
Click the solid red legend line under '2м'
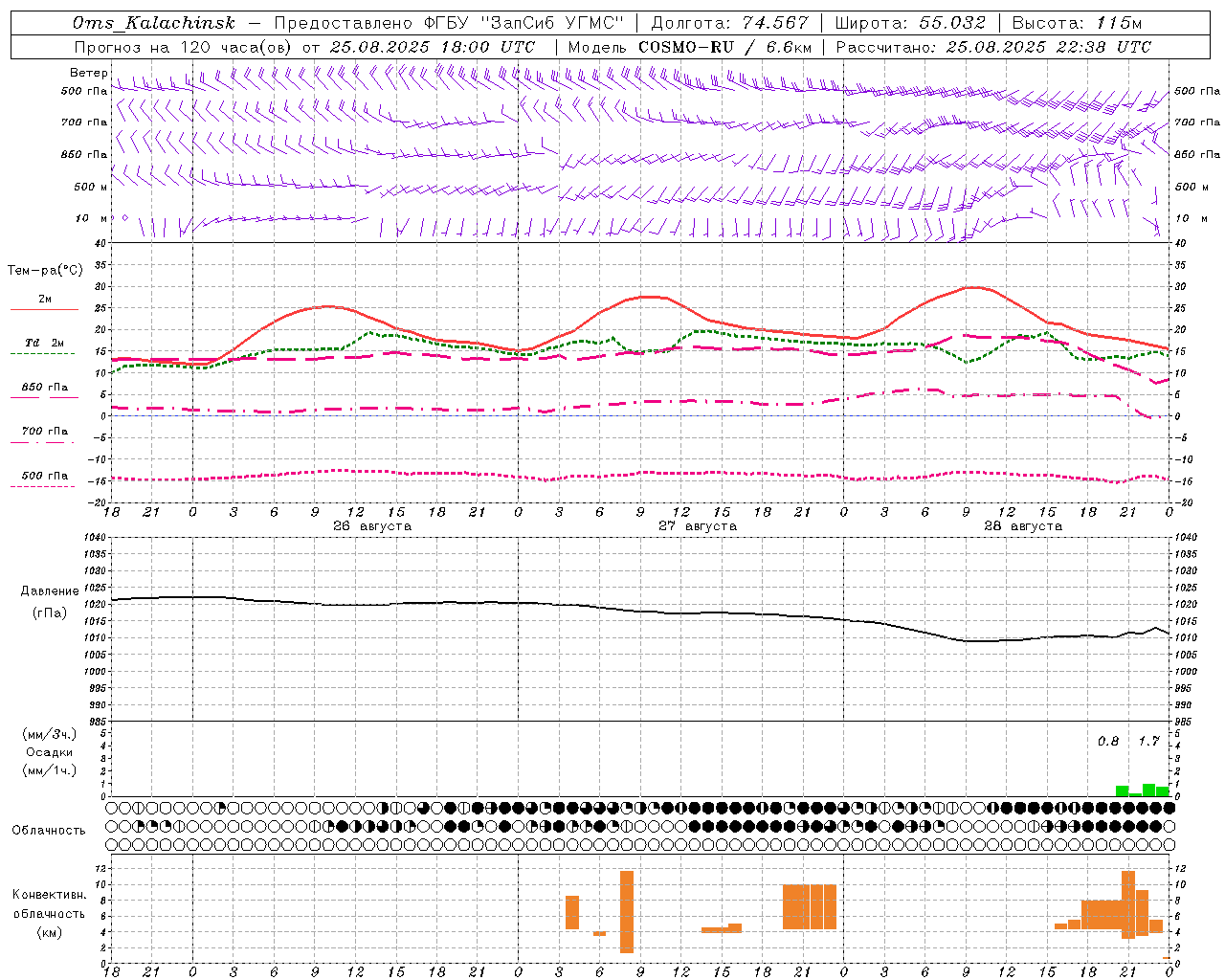tap(44, 310)
